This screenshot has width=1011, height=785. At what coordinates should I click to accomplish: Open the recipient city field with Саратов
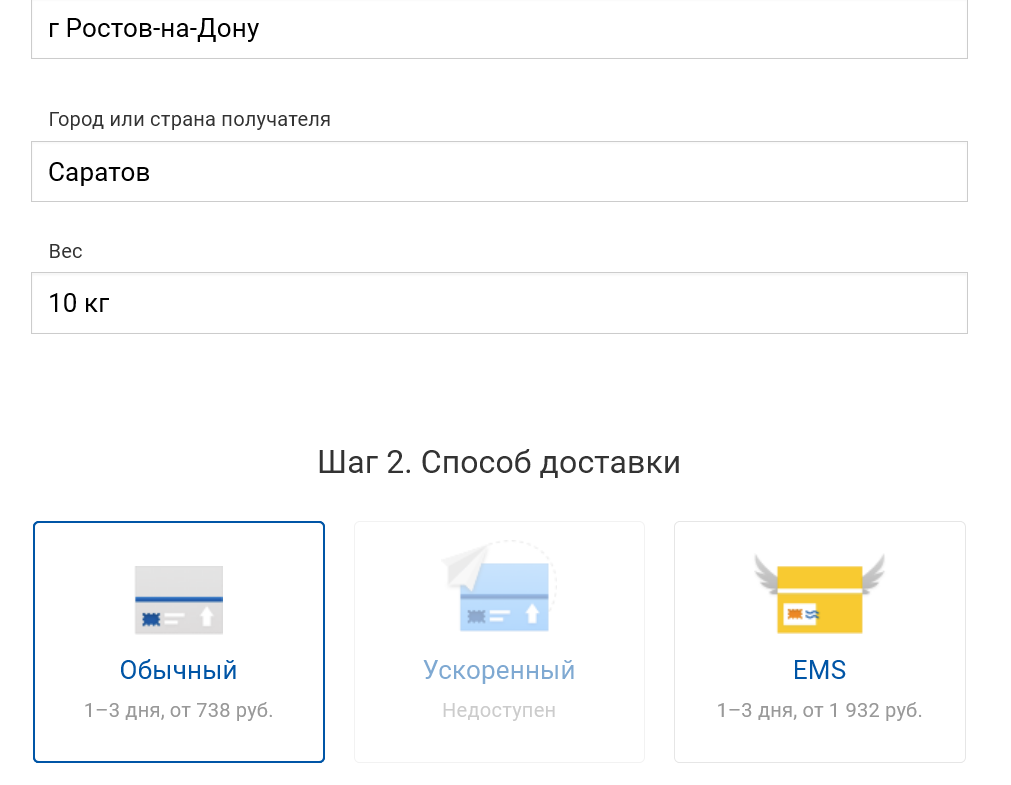tap(499, 172)
